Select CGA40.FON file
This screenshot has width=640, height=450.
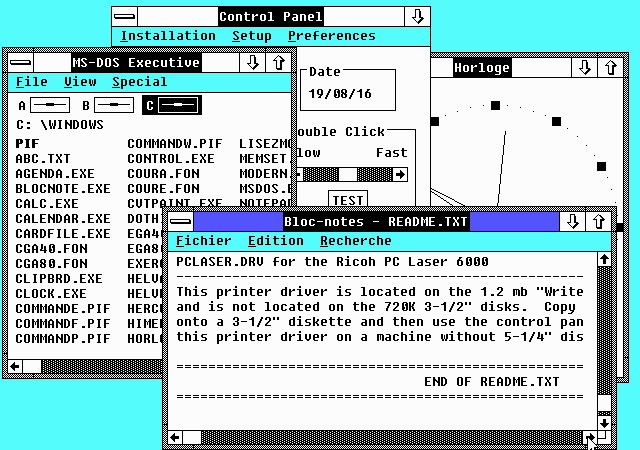click(51, 249)
